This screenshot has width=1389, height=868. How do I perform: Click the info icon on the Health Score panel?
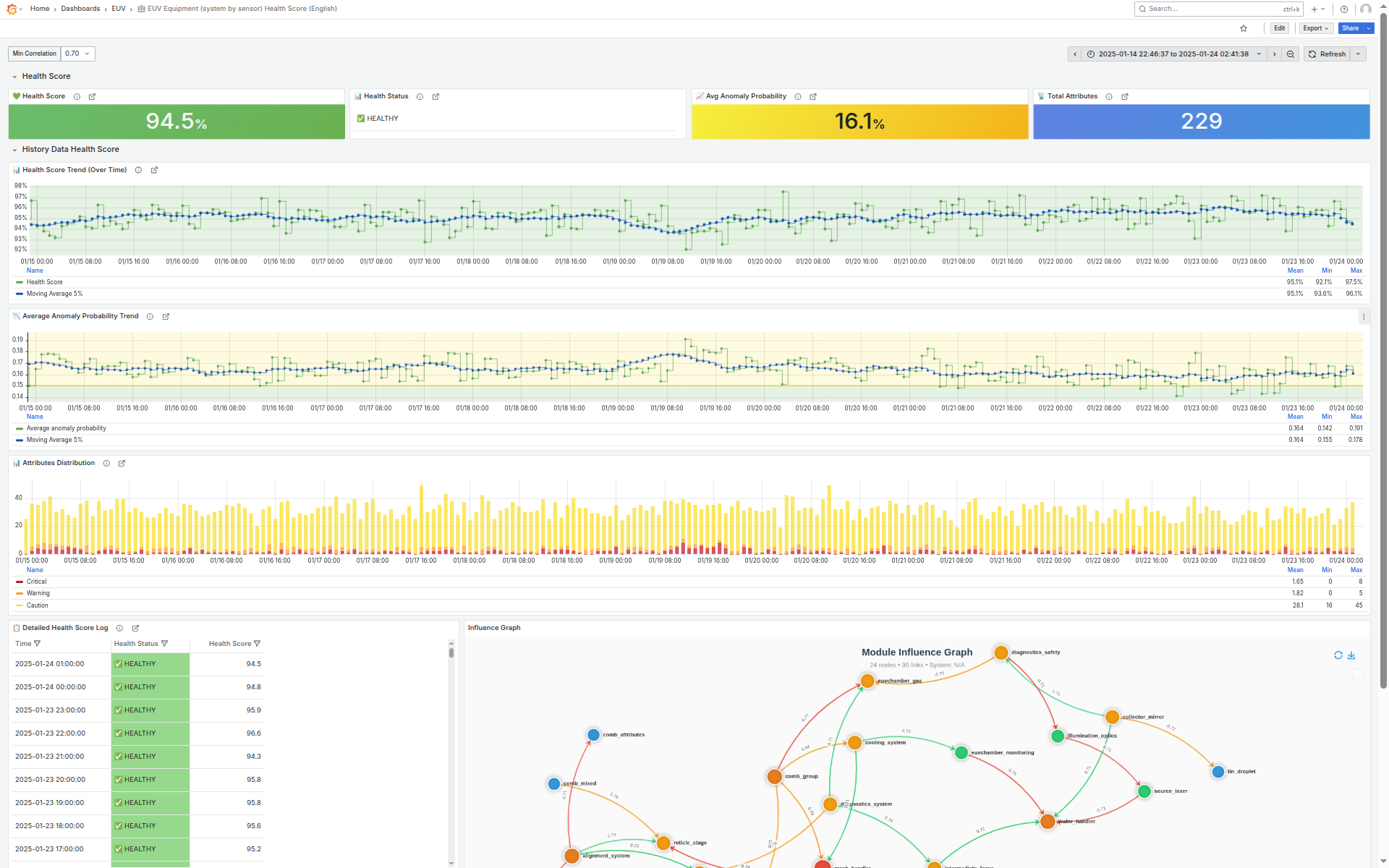(77, 96)
